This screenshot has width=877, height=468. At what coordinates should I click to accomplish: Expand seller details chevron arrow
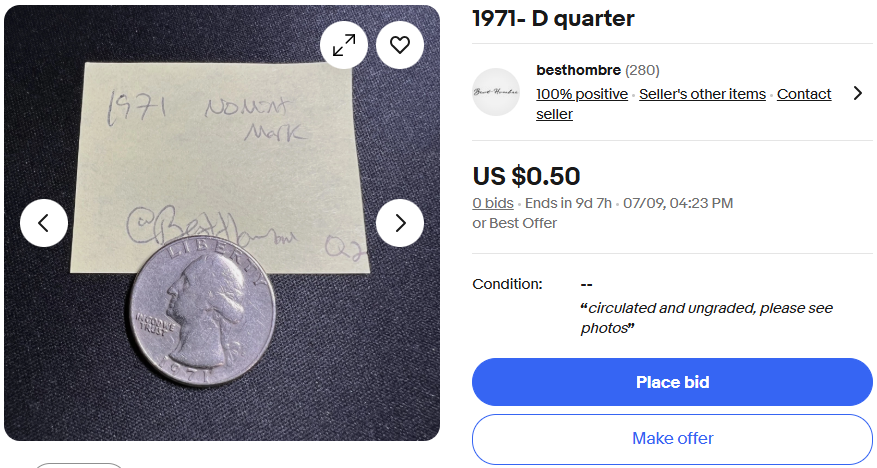(858, 93)
